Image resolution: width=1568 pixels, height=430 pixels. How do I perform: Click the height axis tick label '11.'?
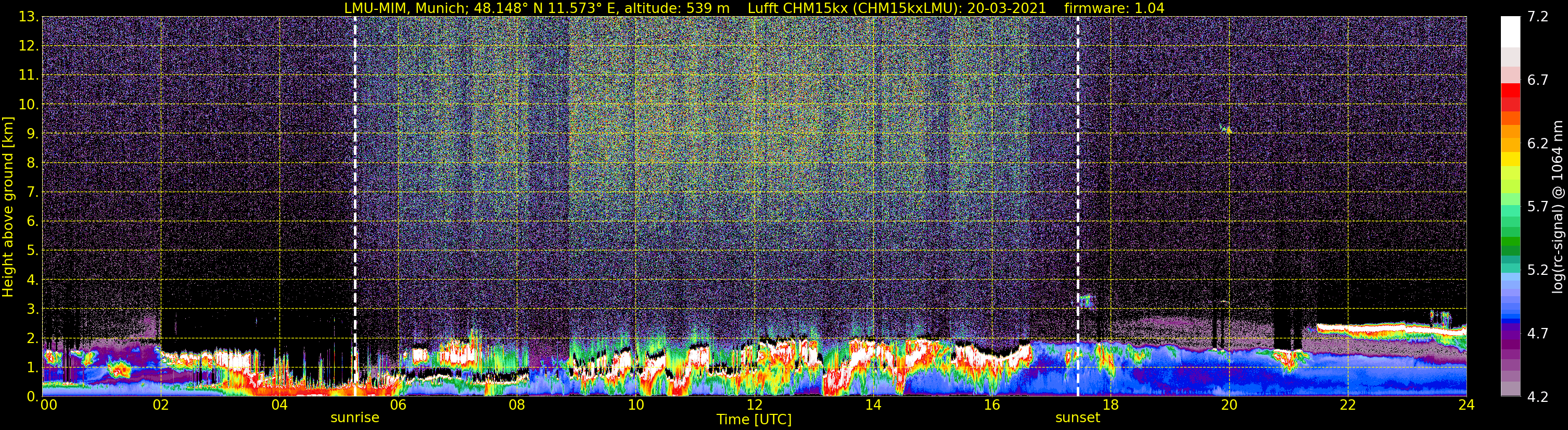[29, 75]
